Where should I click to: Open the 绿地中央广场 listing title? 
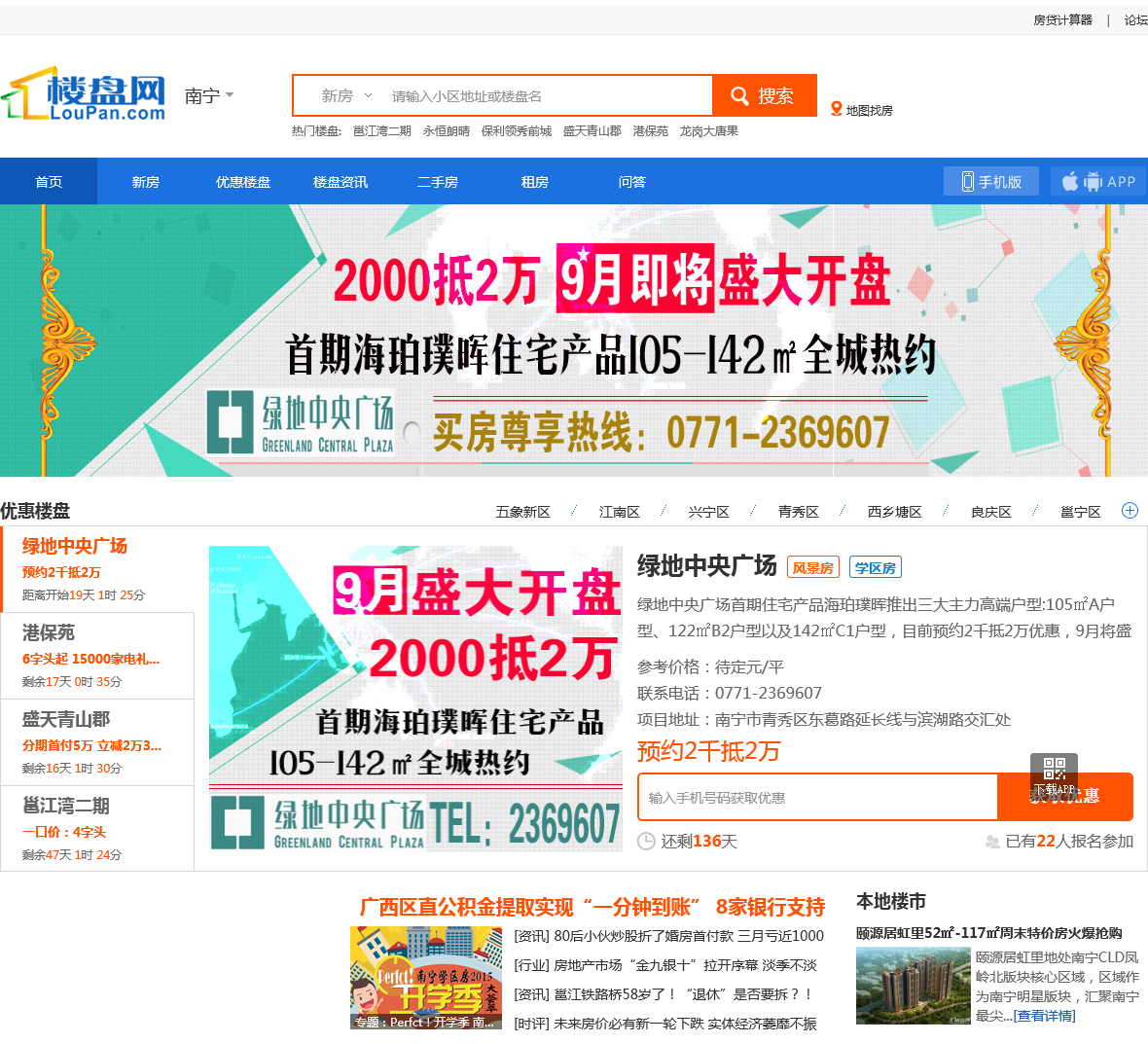coord(706,566)
